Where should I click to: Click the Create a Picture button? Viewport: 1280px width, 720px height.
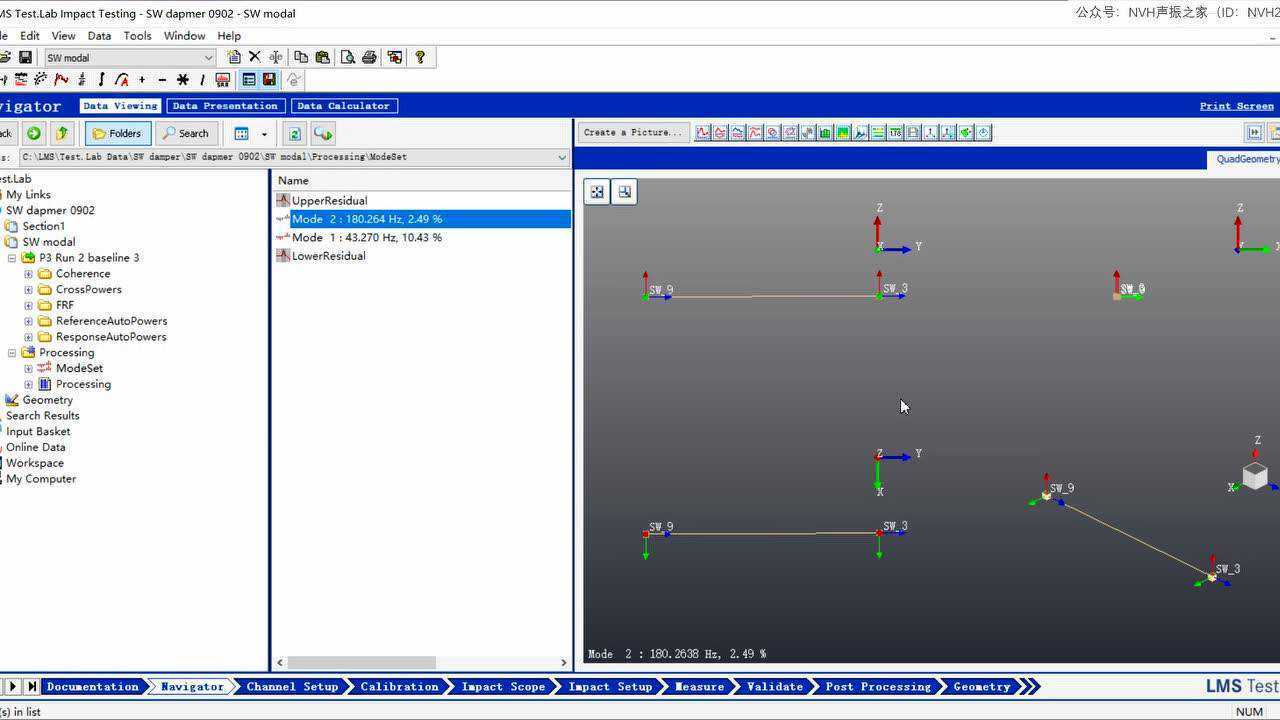click(632, 133)
